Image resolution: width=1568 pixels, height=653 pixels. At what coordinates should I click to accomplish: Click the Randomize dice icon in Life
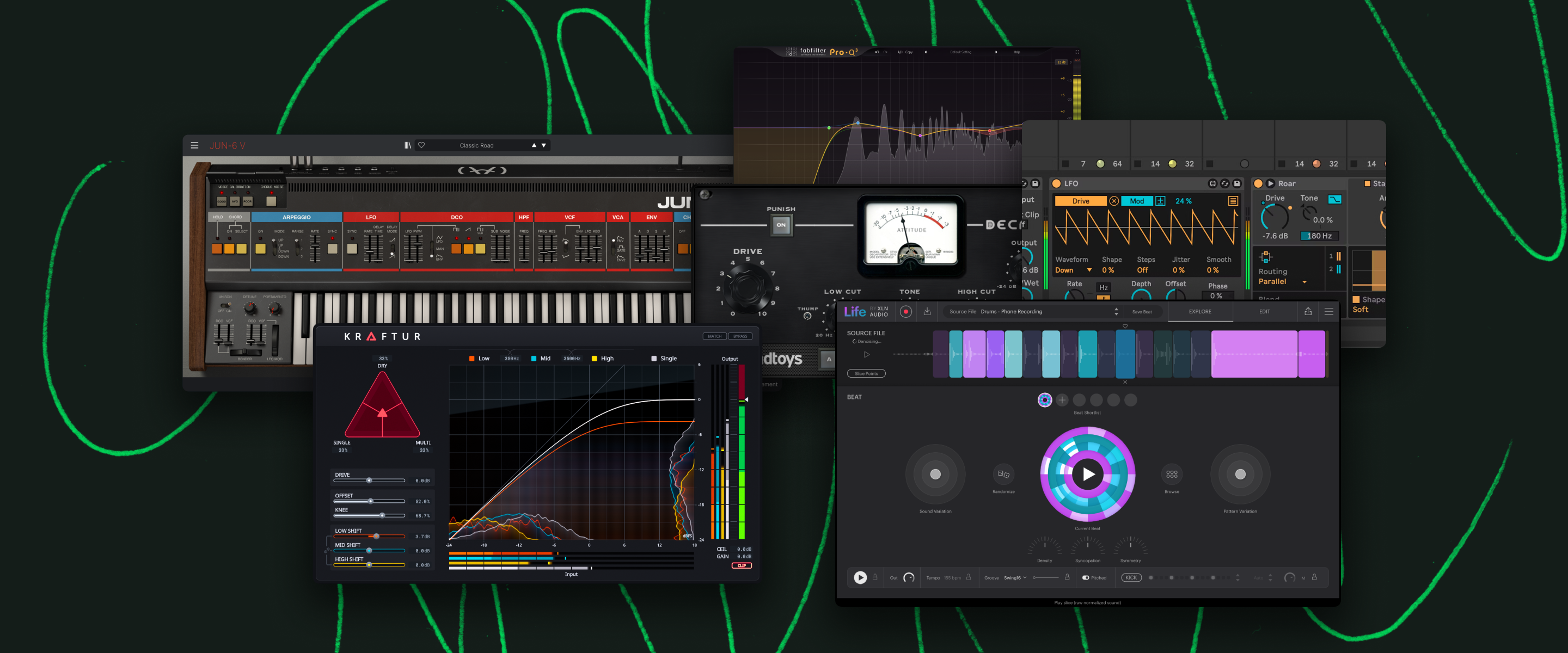pos(1003,475)
